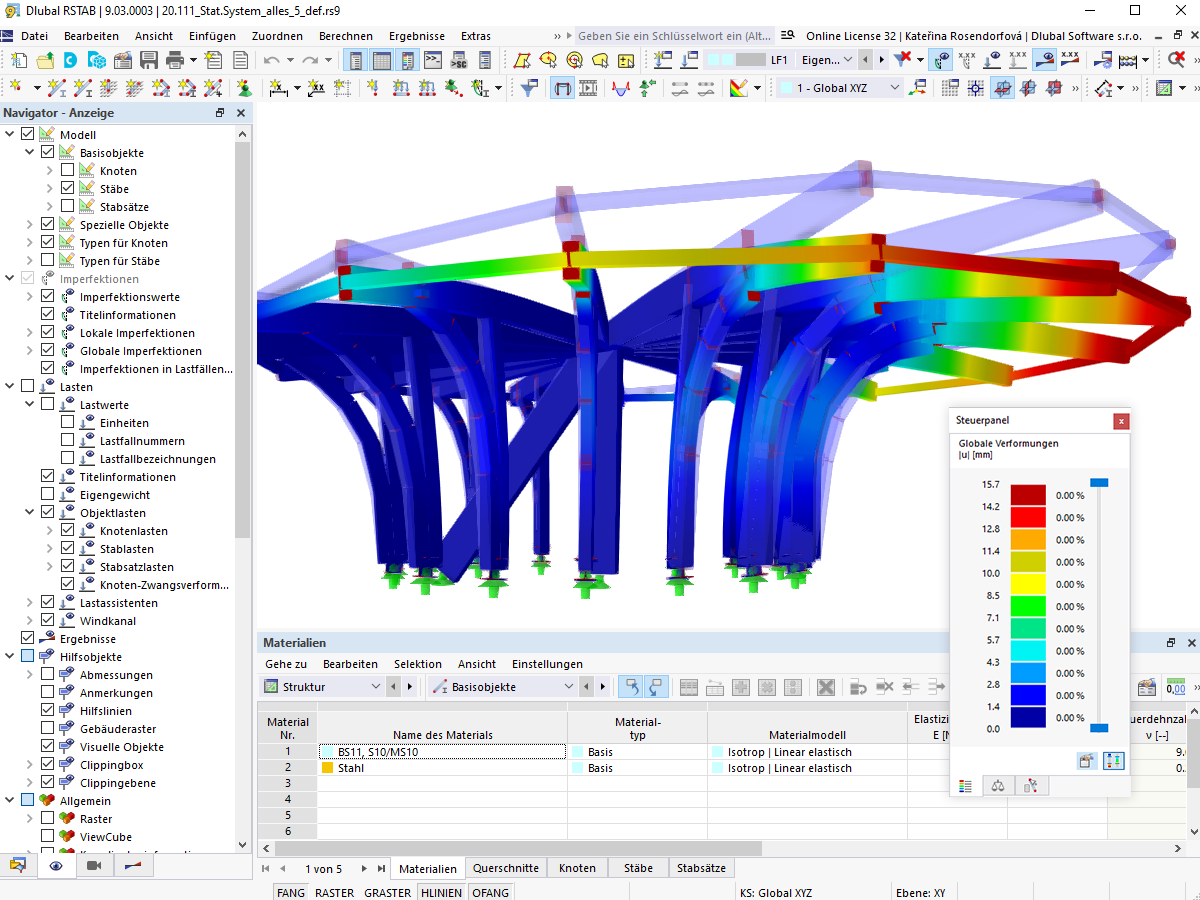The height and width of the screenshot is (900, 1200).
Task: Click the keyword search field in title bar
Action: coord(675,36)
